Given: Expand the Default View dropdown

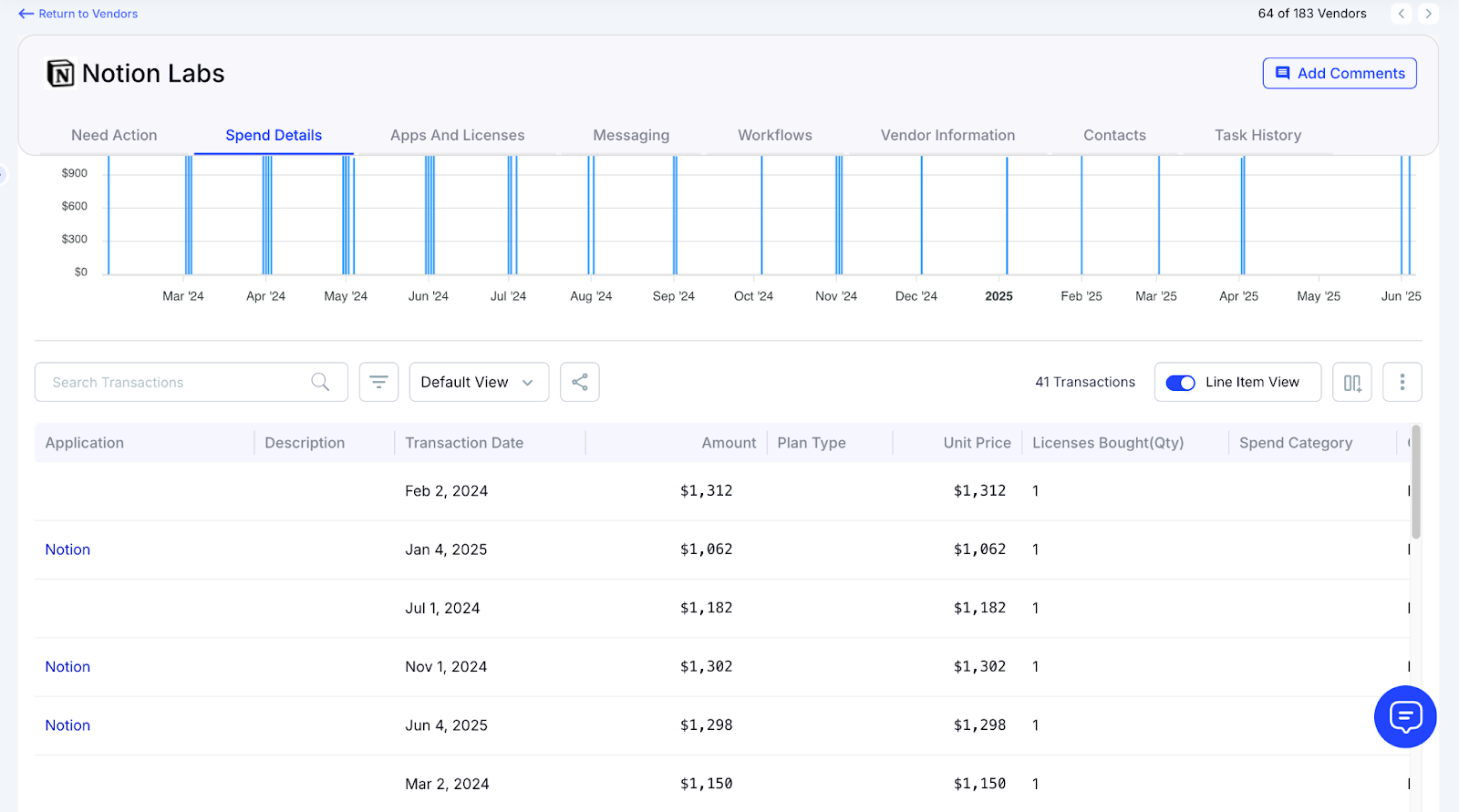Looking at the screenshot, I should click(479, 382).
